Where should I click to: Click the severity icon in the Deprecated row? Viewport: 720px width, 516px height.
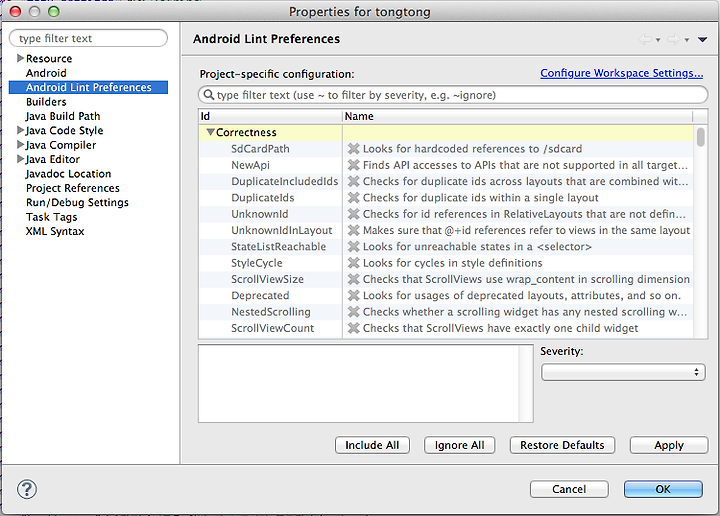tap(353, 296)
